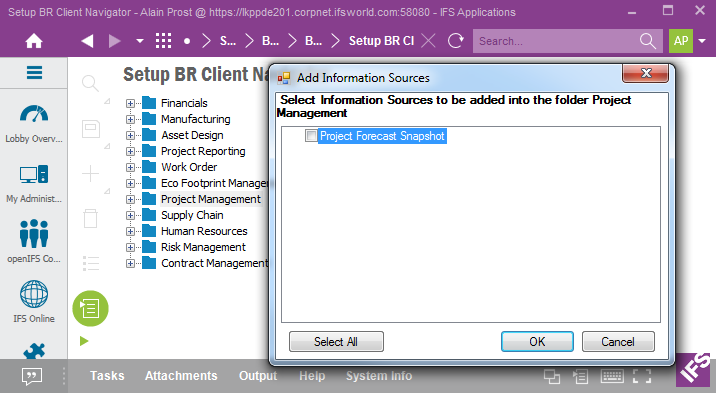Close the Add Information Sources dialog

click(646, 73)
